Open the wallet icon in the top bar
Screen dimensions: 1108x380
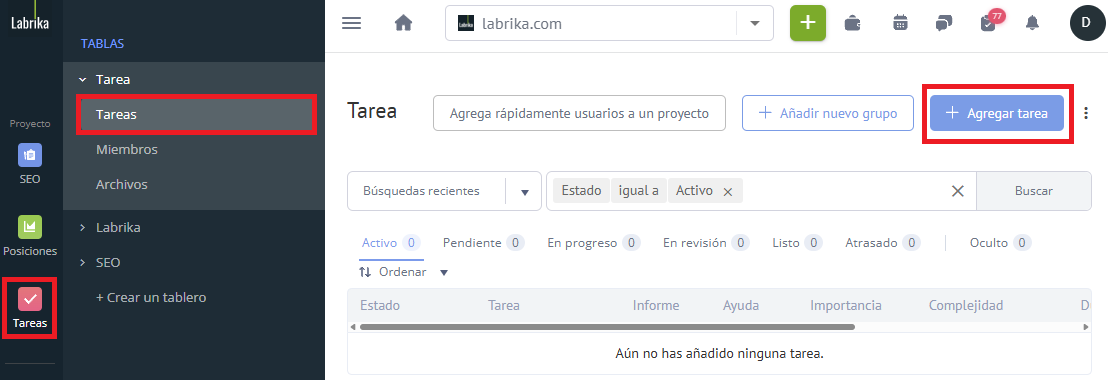[853, 23]
